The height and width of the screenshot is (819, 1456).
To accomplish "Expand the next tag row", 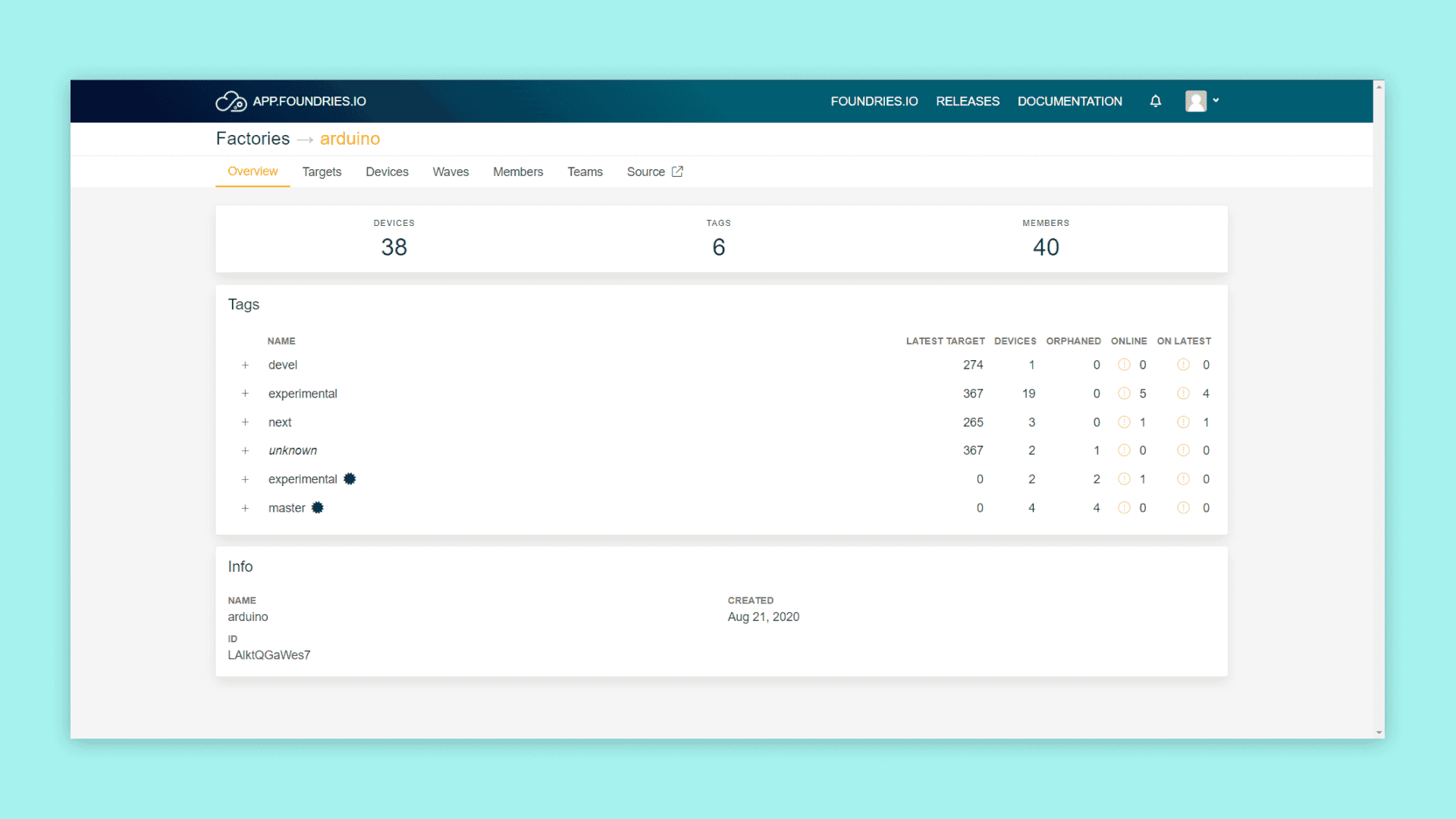I will point(245,422).
